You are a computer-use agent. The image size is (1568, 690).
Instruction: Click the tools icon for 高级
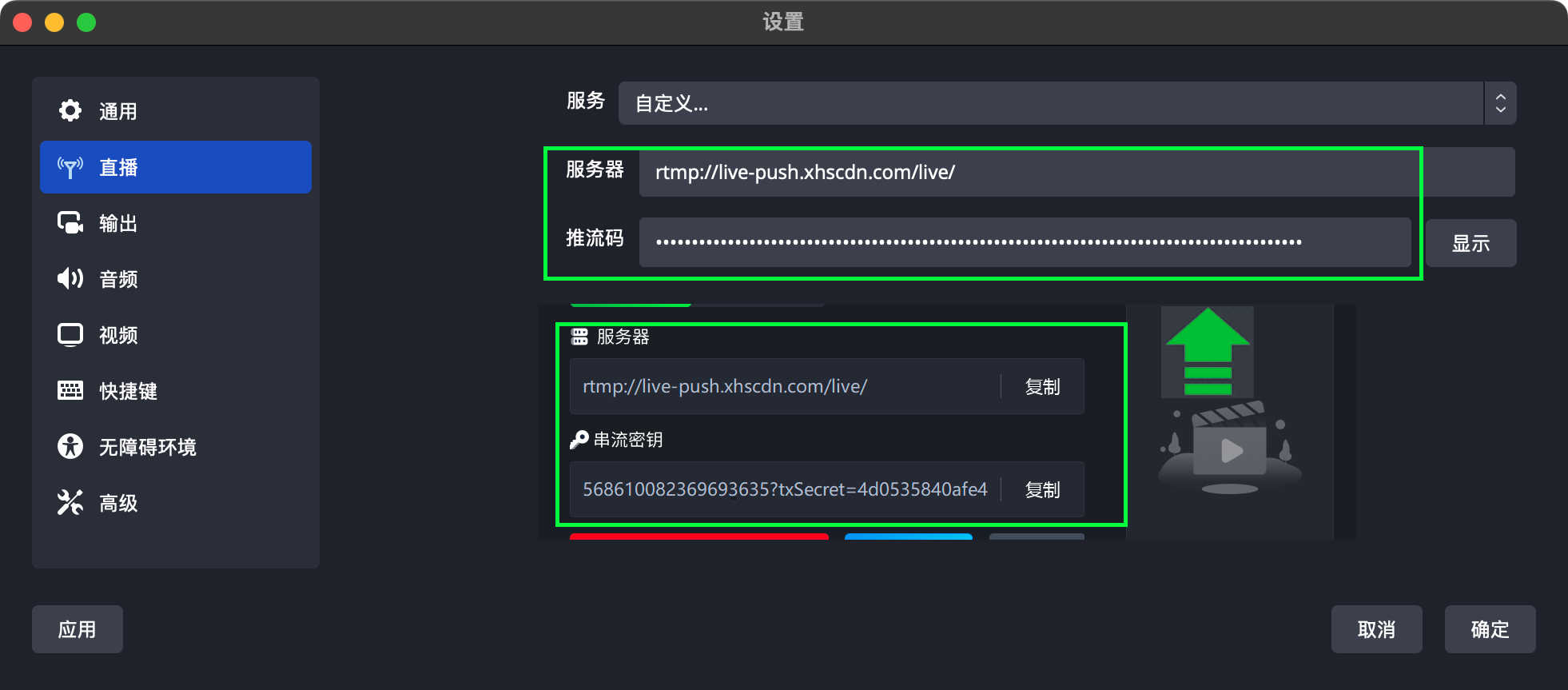point(70,502)
